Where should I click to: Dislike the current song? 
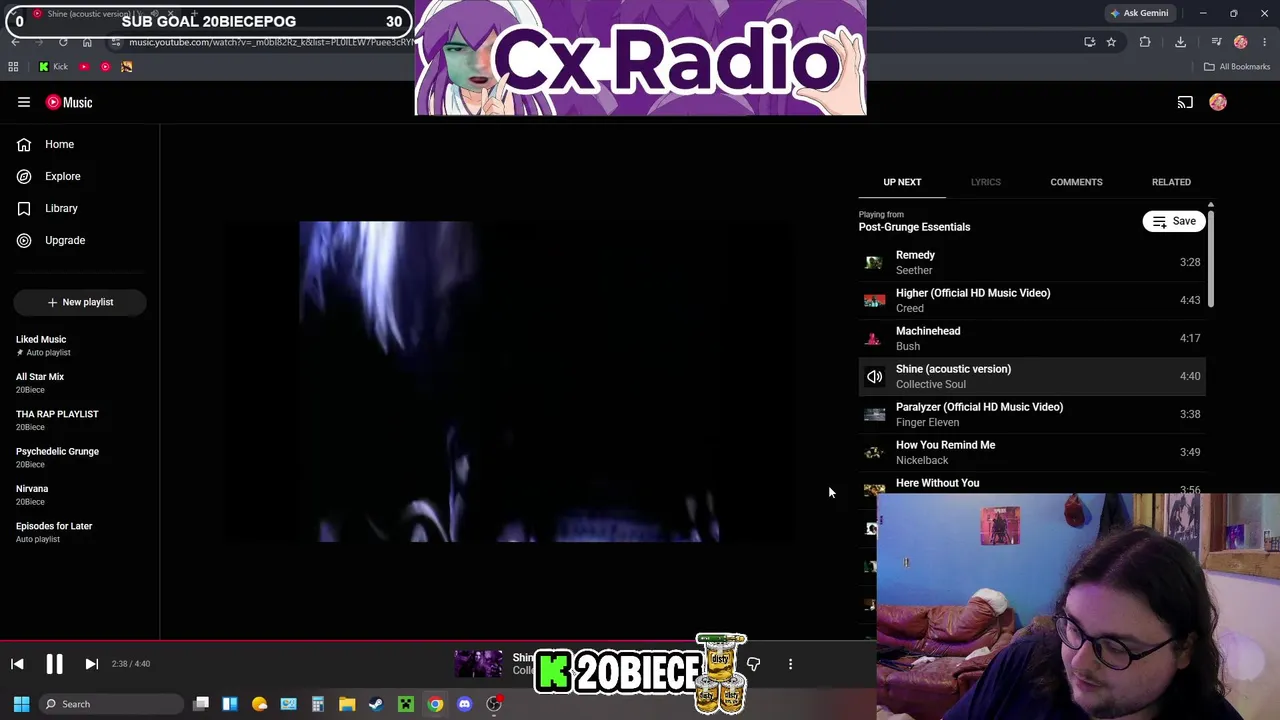coord(753,664)
